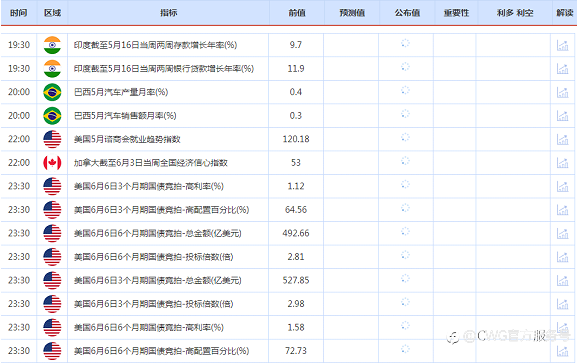Click the 利多 利空 column header
The height and width of the screenshot is (364, 578).
(515, 13)
